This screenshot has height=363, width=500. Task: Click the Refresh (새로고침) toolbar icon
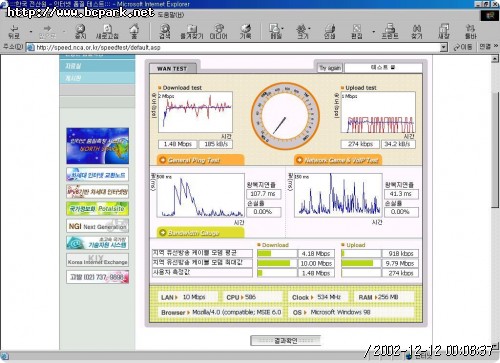[107, 31]
